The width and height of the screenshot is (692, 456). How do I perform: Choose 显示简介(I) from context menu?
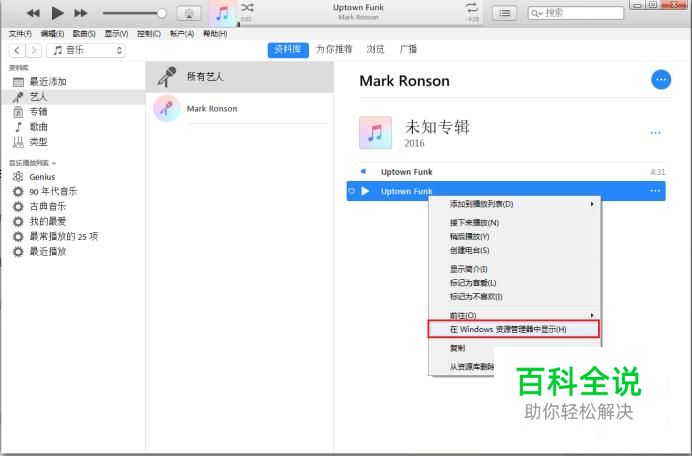(x=515, y=269)
